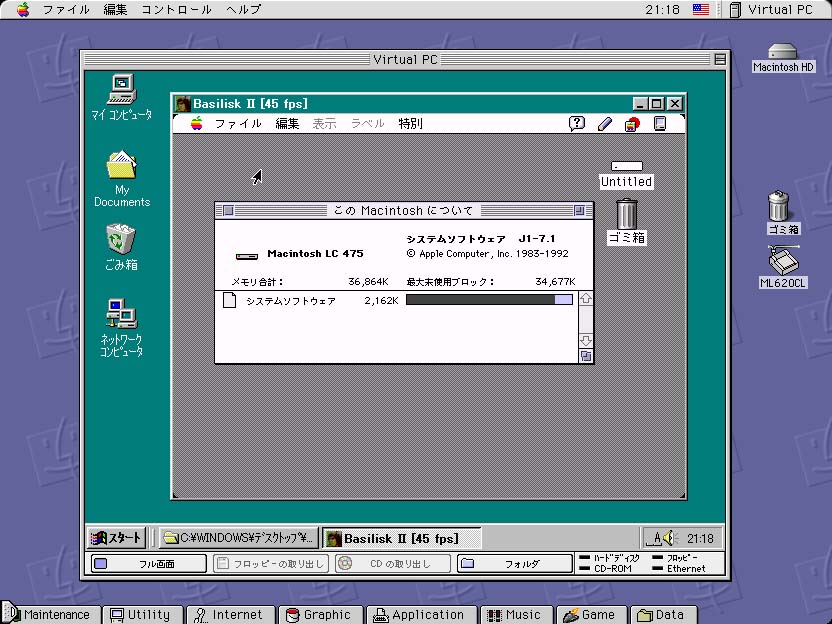Expand the Graphic popup tab
Viewport: 832px width, 624px height.
point(320,615)
